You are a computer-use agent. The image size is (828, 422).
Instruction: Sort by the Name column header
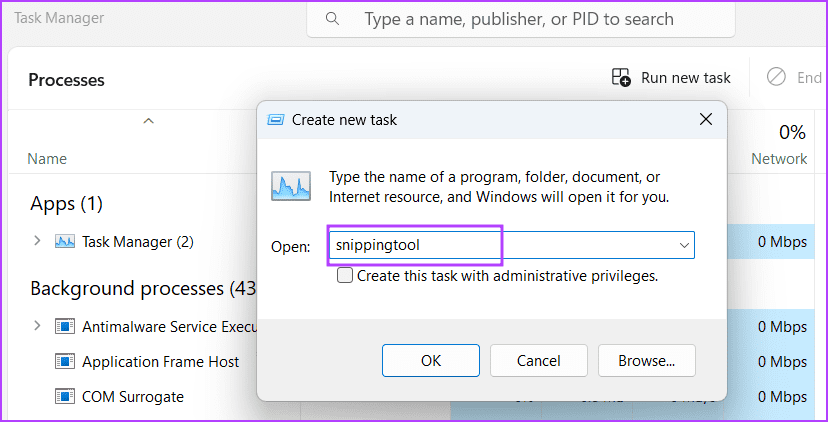47,159
